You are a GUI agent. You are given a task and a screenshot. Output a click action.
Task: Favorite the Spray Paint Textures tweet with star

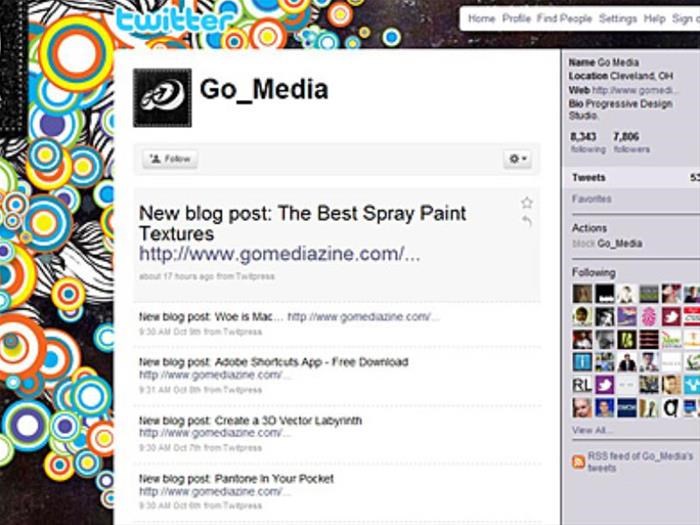(527, 203)
